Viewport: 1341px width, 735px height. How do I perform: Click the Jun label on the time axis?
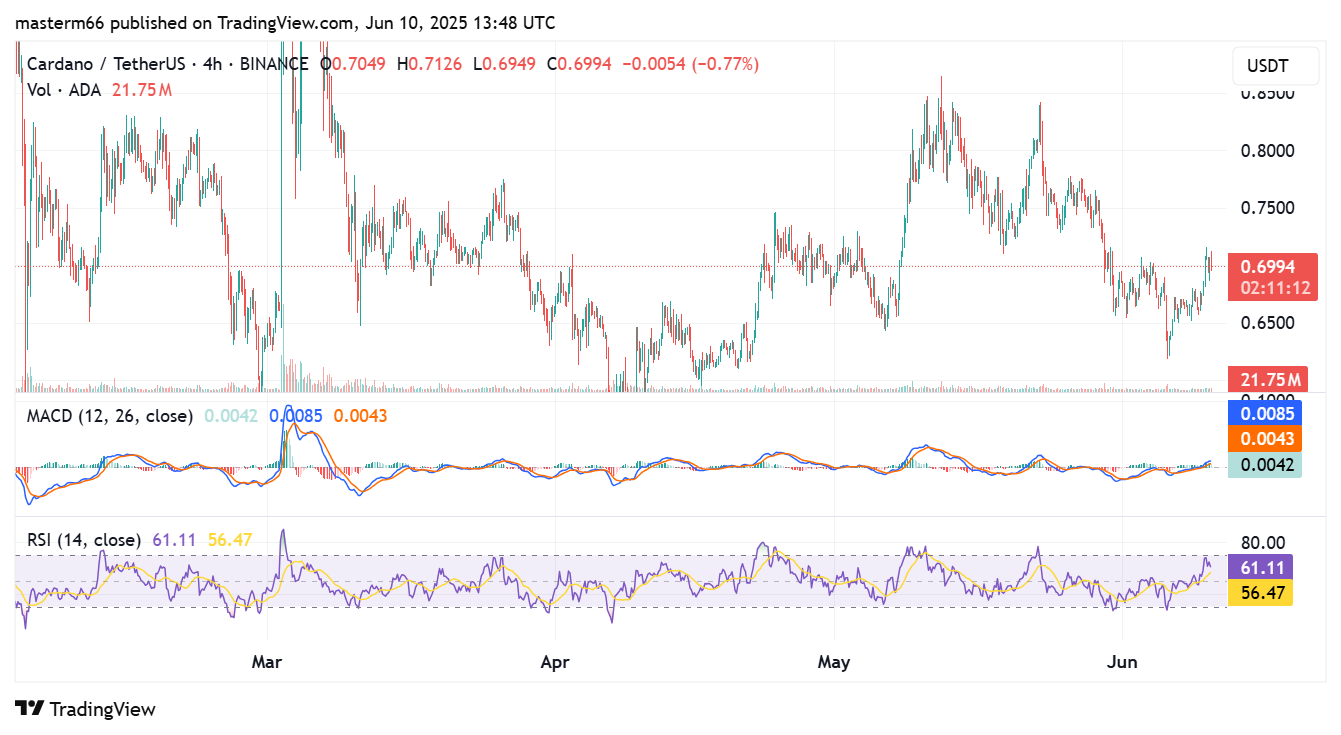click(1122, 662)
